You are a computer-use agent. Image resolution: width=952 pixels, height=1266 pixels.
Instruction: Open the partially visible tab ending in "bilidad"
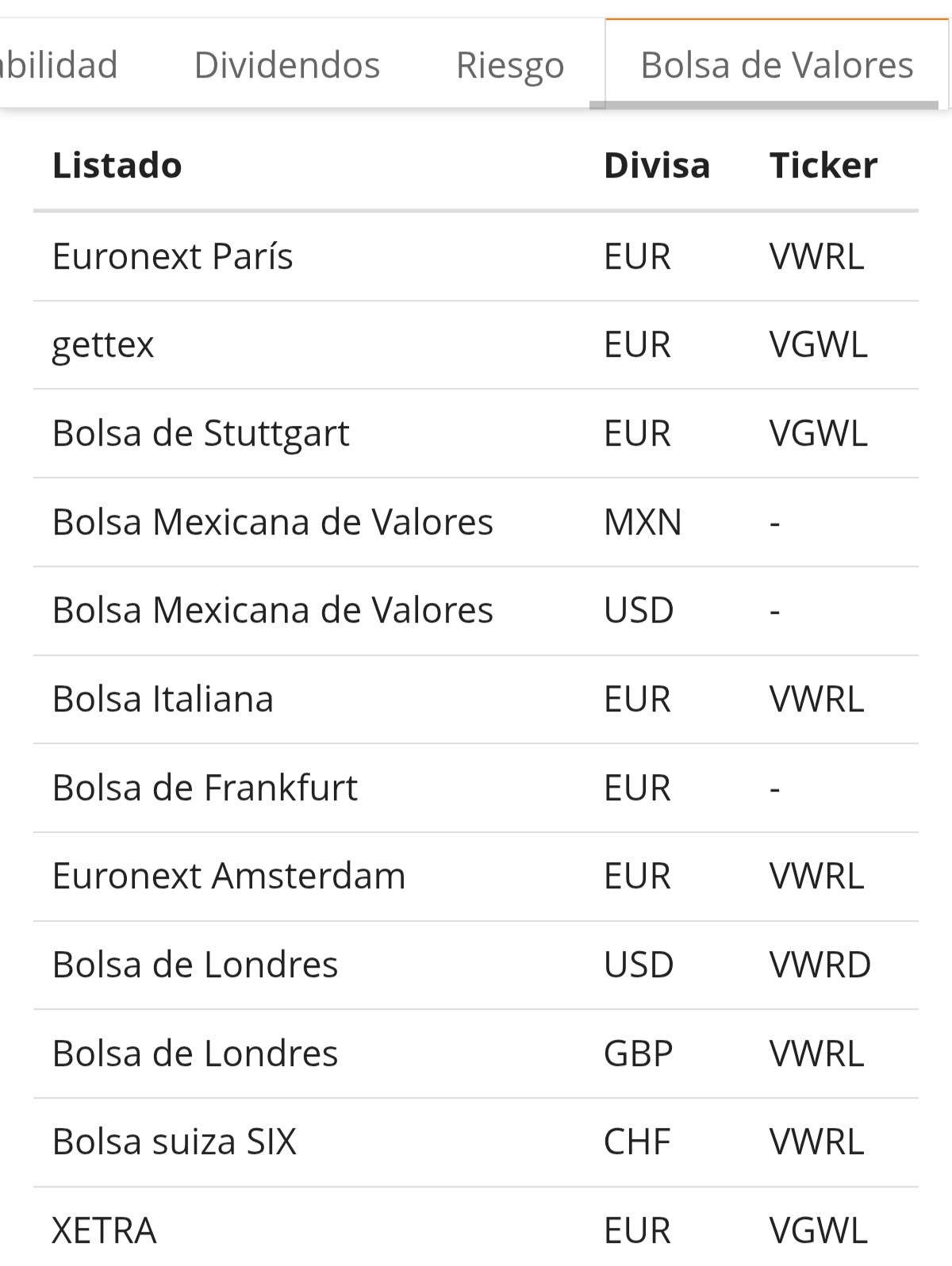(59, 65)
